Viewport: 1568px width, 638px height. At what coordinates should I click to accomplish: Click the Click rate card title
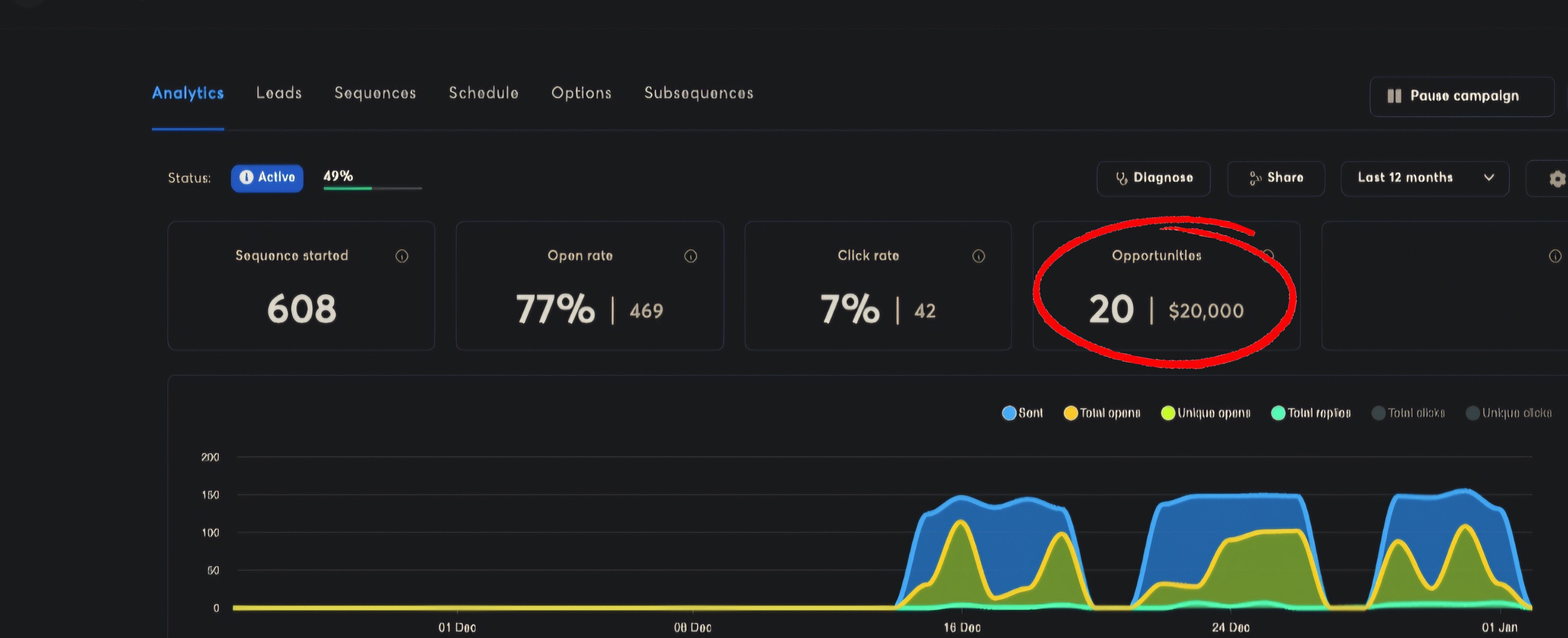tap(868, 256)
